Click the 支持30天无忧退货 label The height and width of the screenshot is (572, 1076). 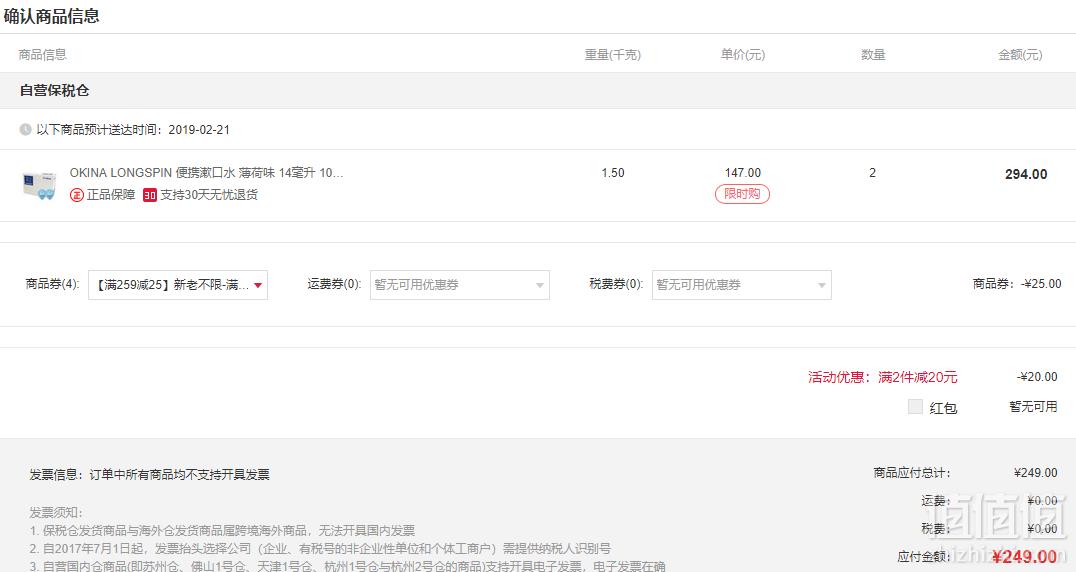tap(209, 195)
